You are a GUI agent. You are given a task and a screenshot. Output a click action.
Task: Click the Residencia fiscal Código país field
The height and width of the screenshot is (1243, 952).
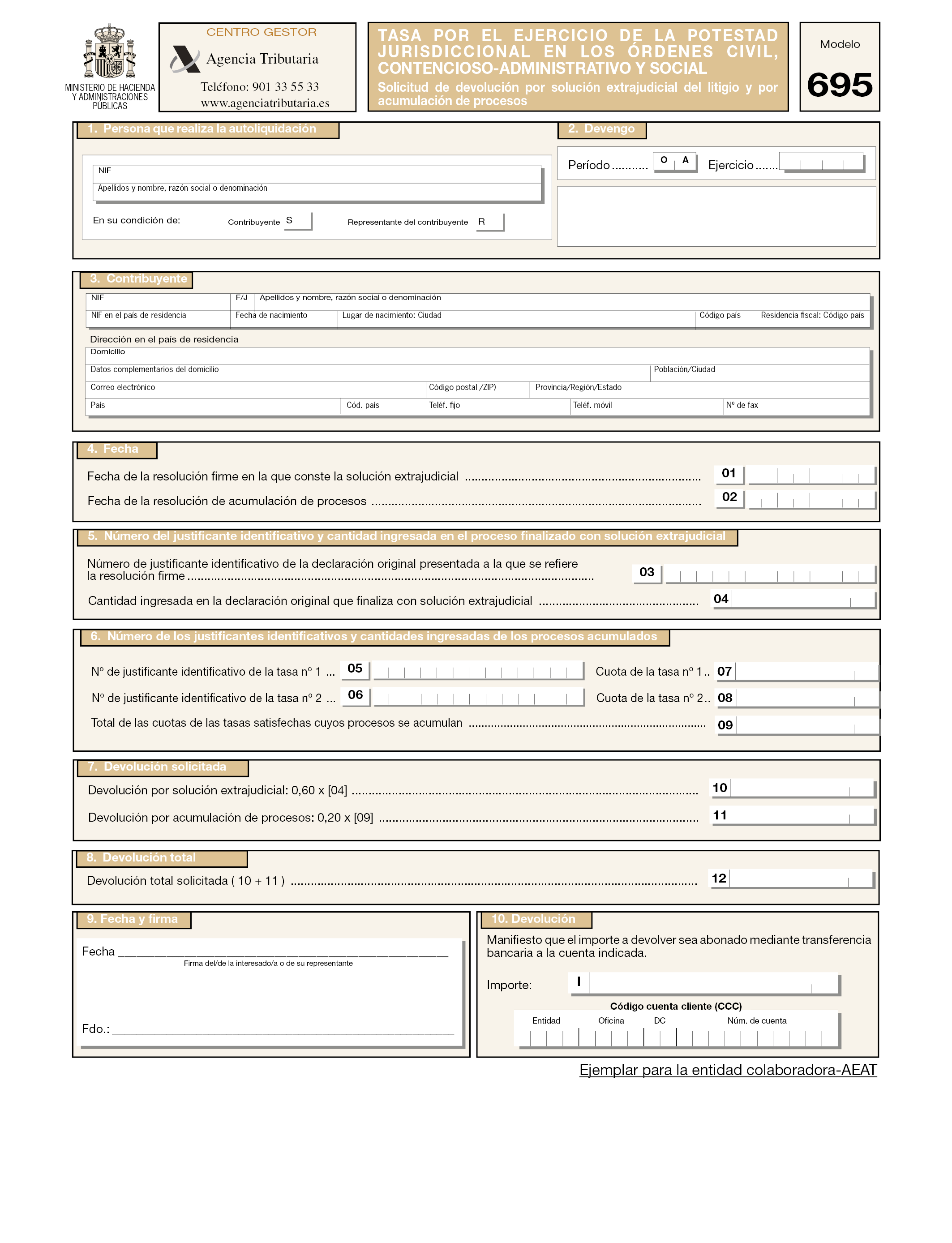(x=813, y=319)
